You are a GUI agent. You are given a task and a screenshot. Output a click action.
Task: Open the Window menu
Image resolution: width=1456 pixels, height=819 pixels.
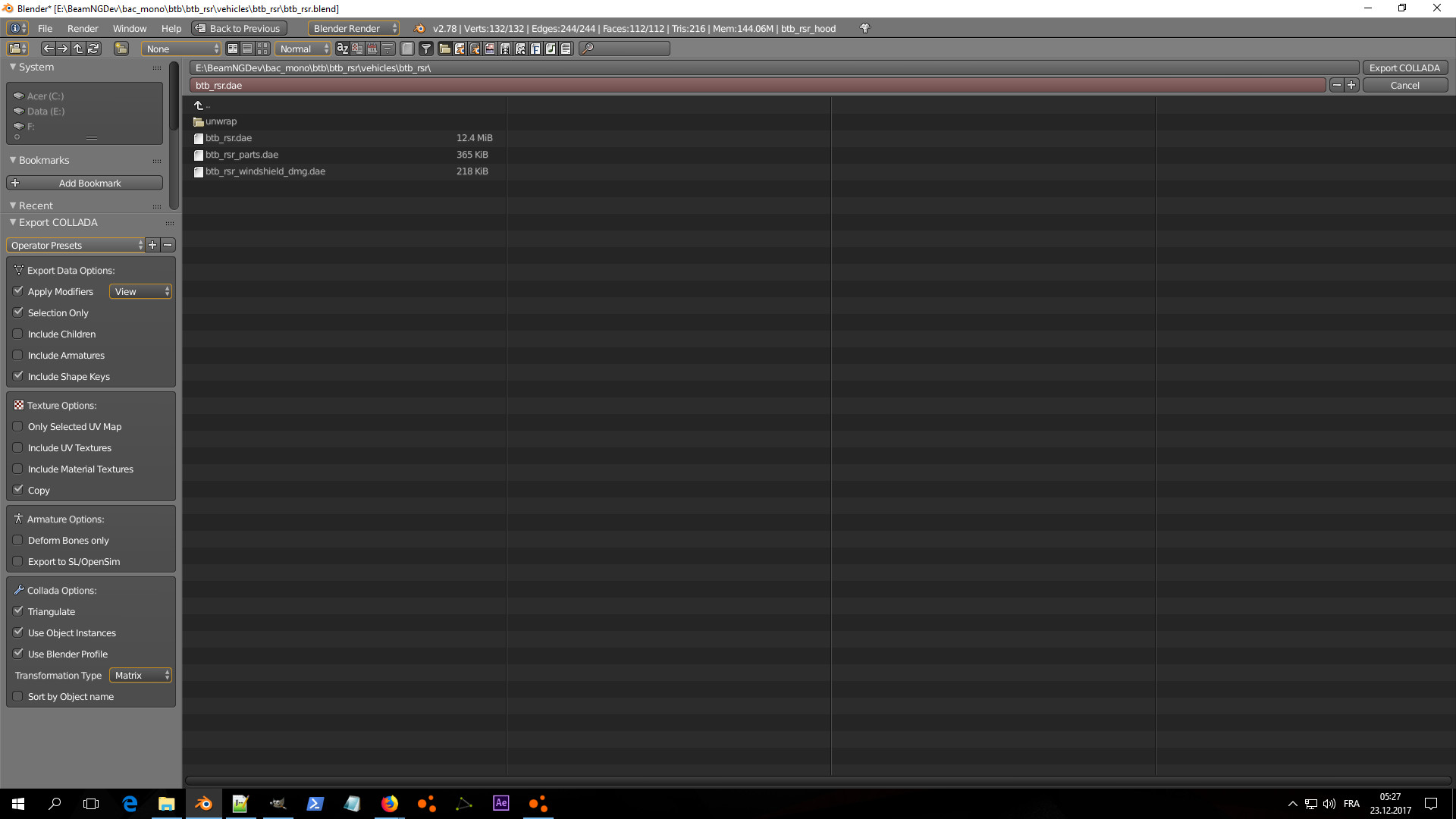130,28
